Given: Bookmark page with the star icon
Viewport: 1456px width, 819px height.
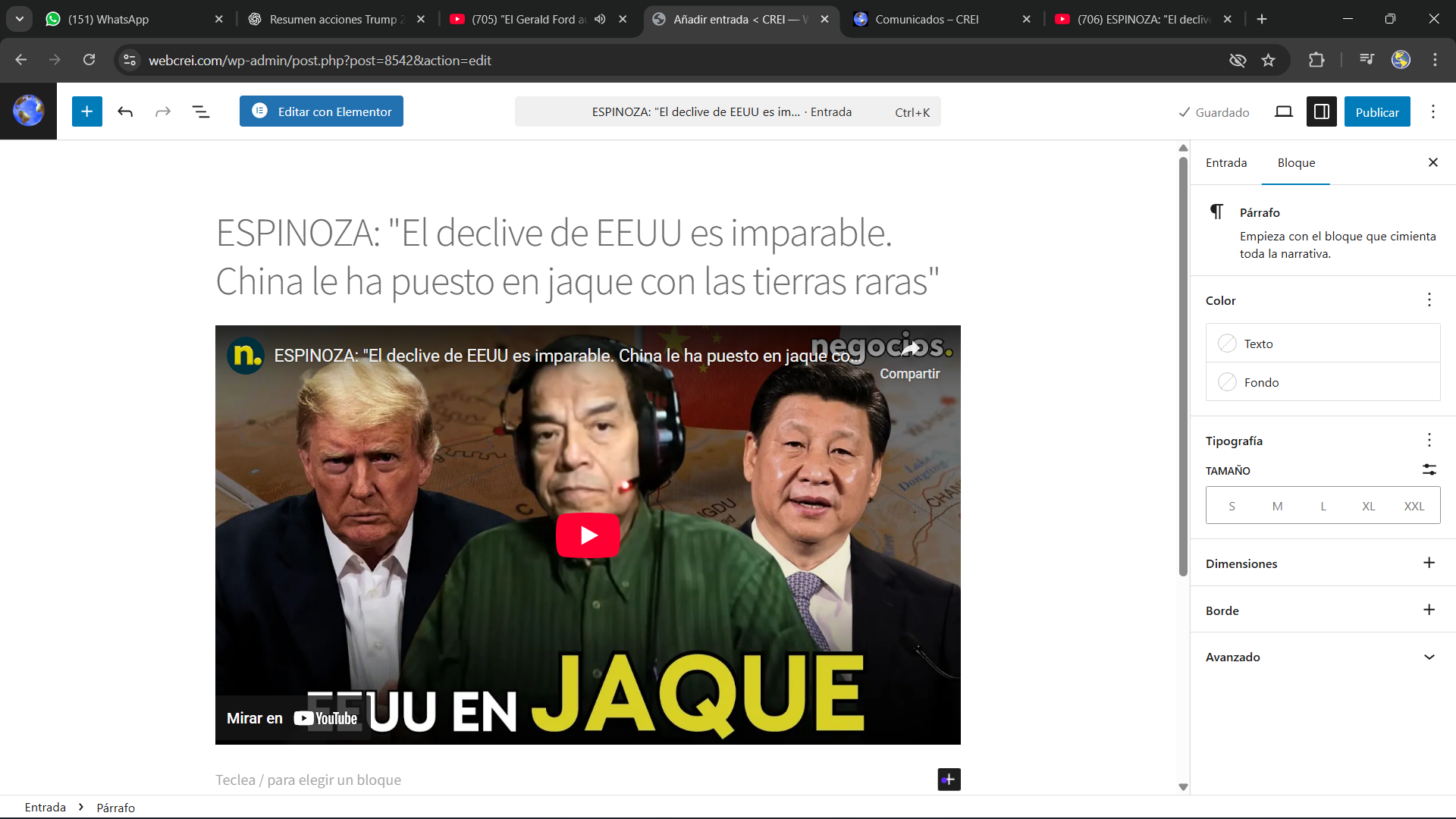Looking at the screenshot, I should coord(1268,60).
